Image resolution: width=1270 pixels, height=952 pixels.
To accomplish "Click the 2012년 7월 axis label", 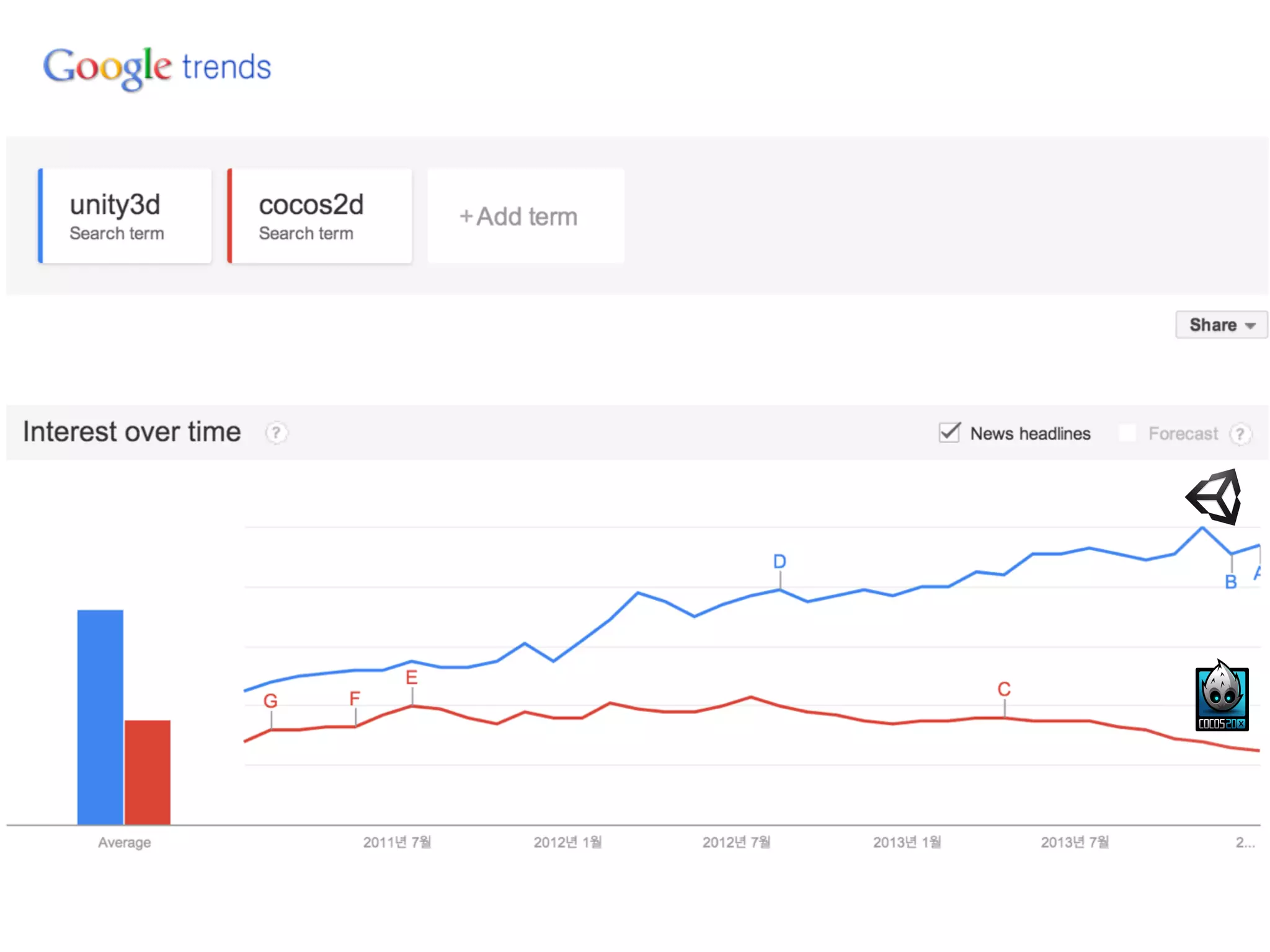I will (x=736, y=842).
